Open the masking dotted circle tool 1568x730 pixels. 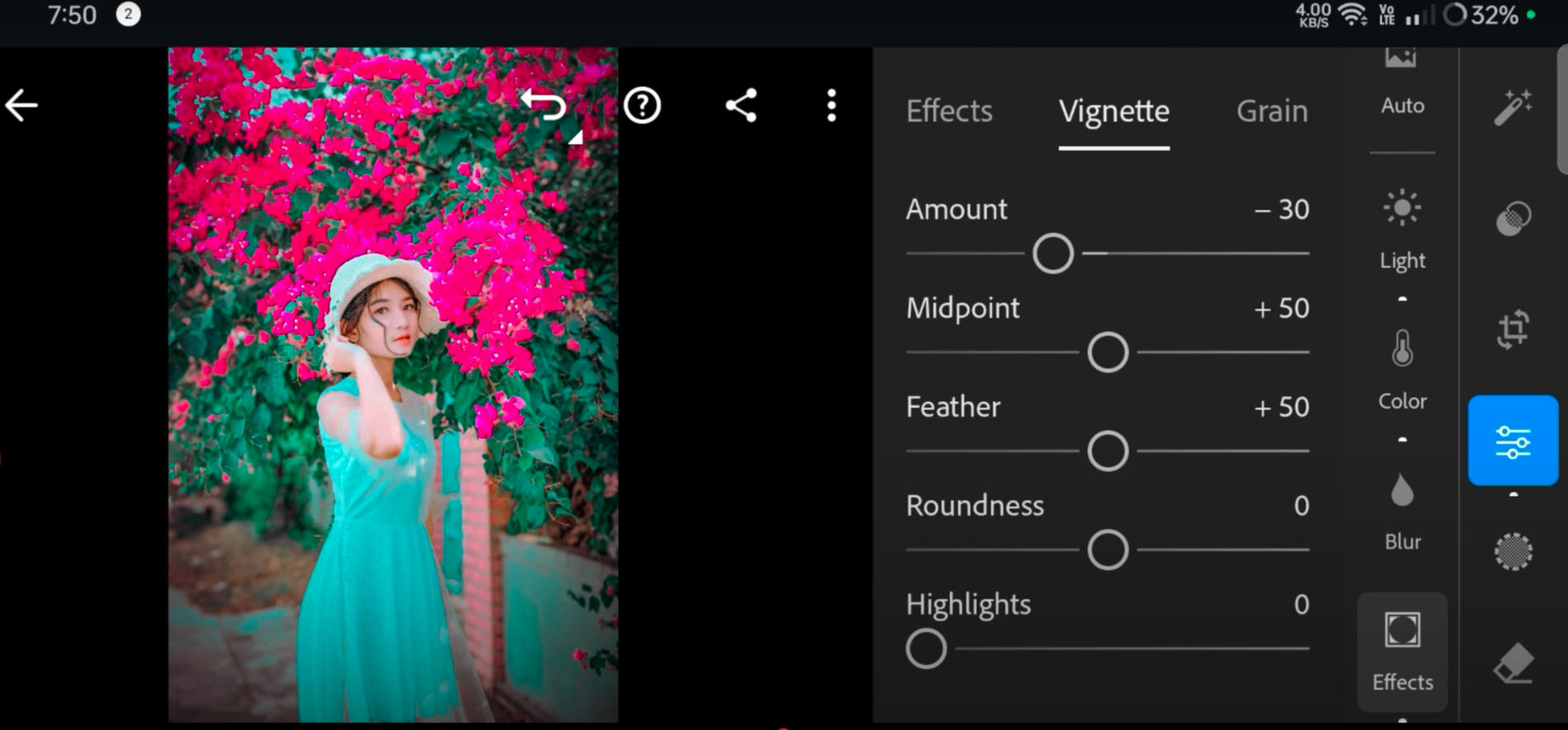pos(1513,551)
